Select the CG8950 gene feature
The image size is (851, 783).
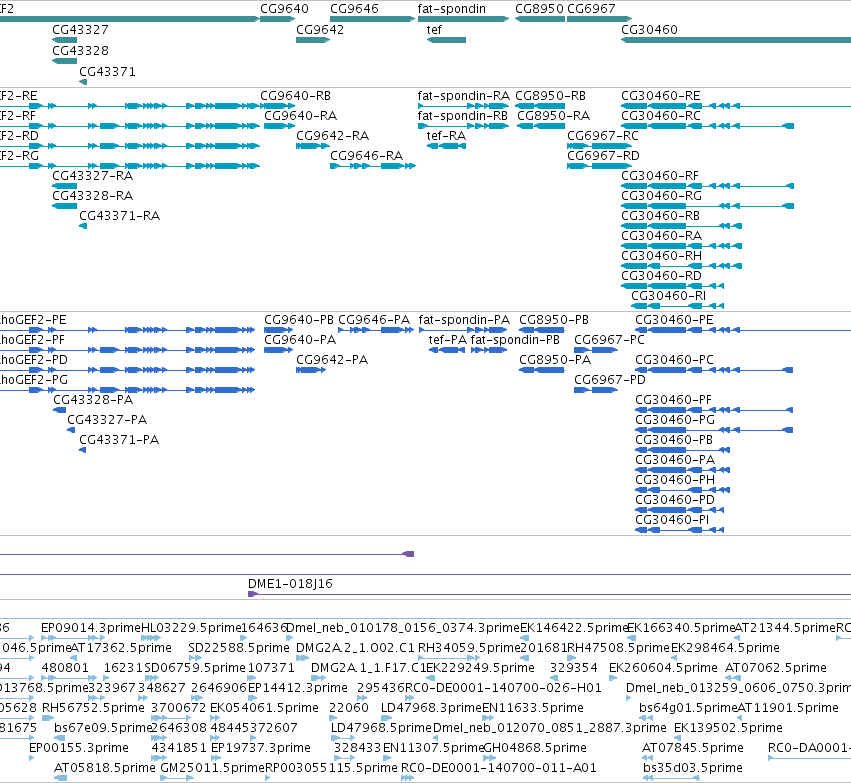click(540, 19)
